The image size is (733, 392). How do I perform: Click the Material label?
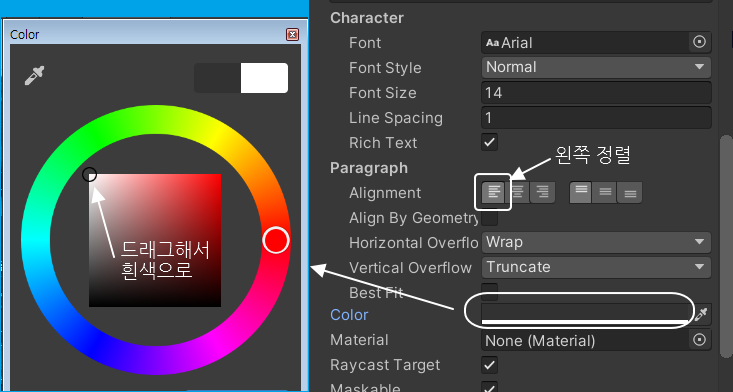pyautogui.click(x=359, y=340)
